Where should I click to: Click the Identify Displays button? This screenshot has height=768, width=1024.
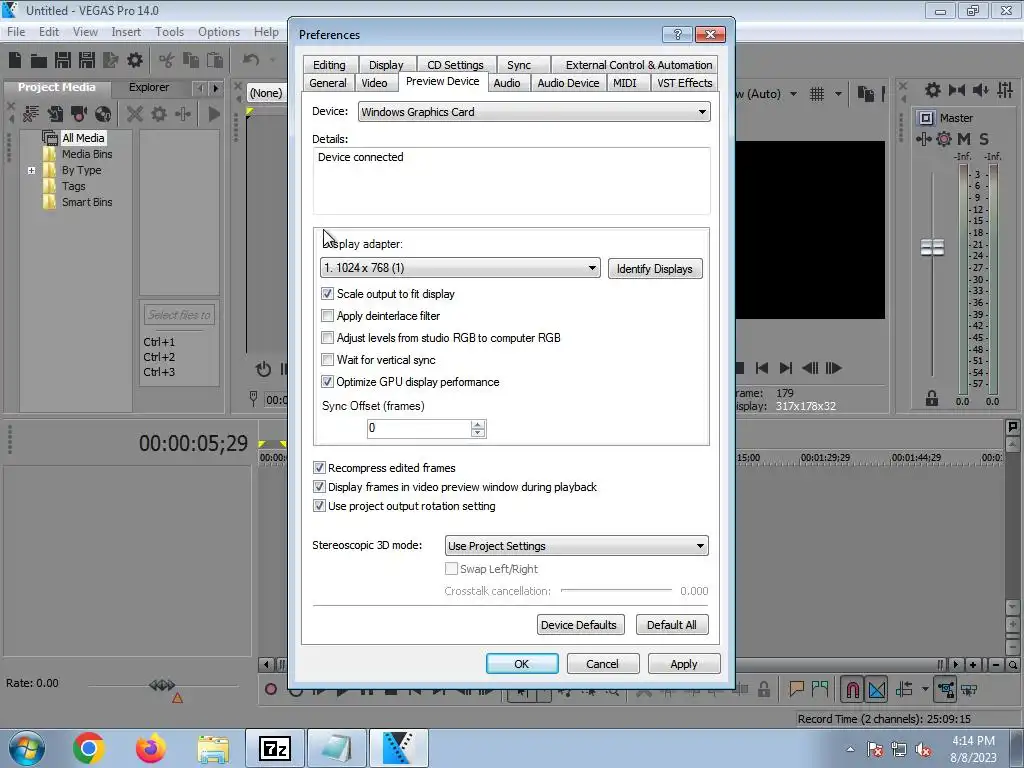click(x=654, y=268)
